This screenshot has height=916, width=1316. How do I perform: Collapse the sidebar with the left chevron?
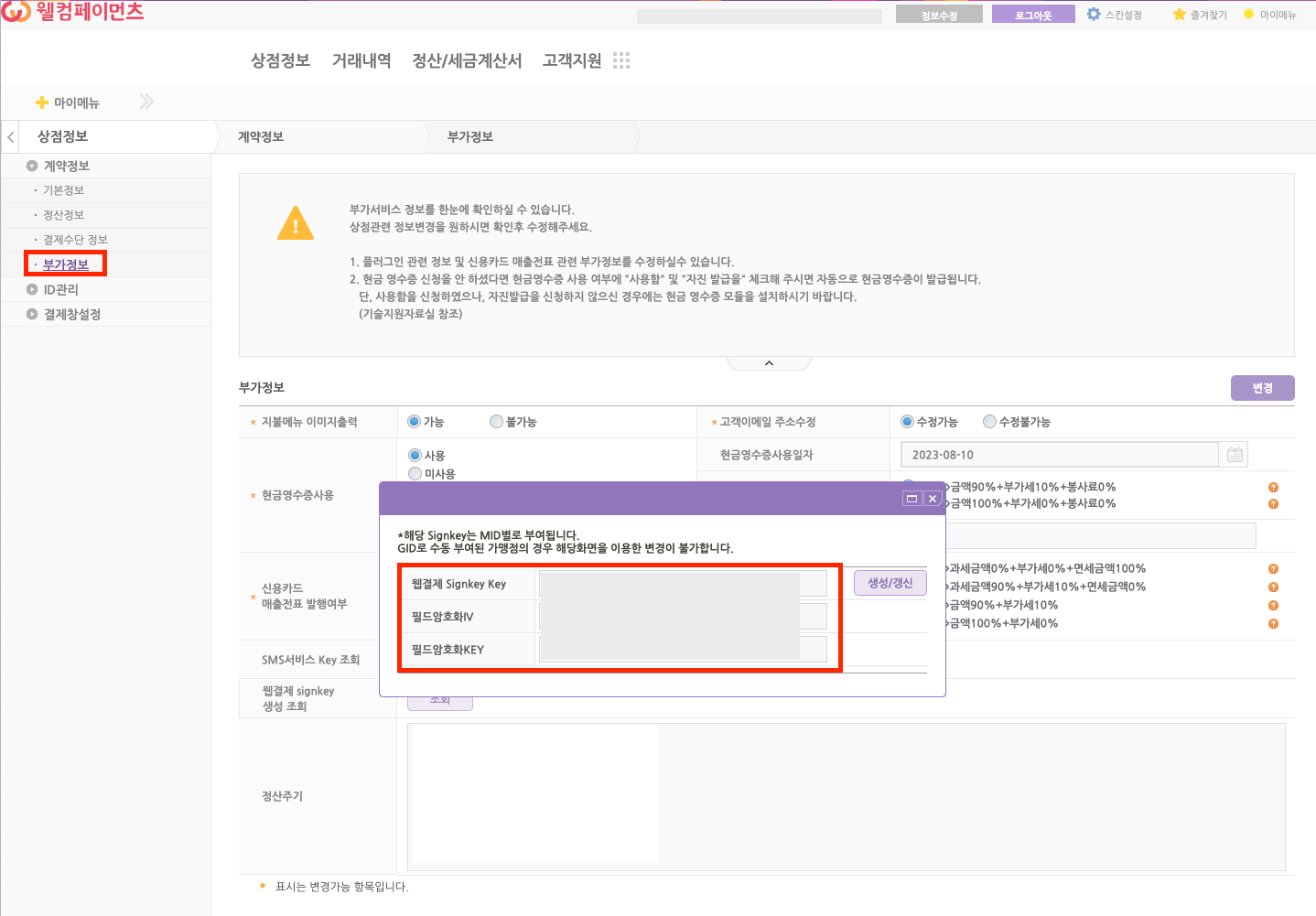pyautogui.click(x=10, y=137)
